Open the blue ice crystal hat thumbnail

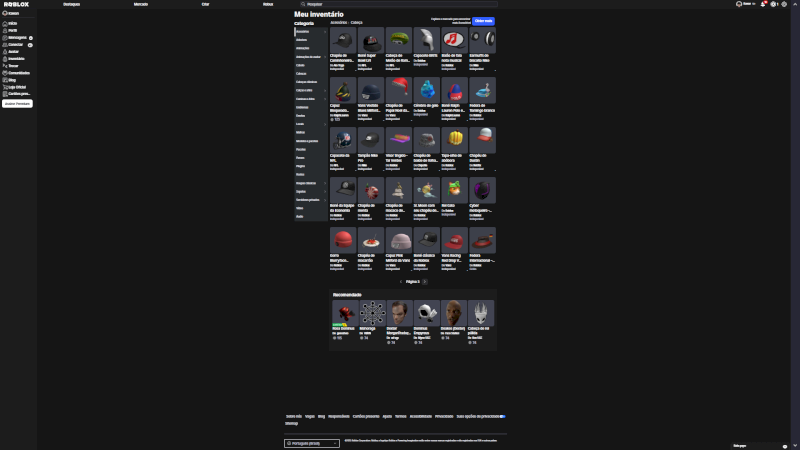click(427, 90)
